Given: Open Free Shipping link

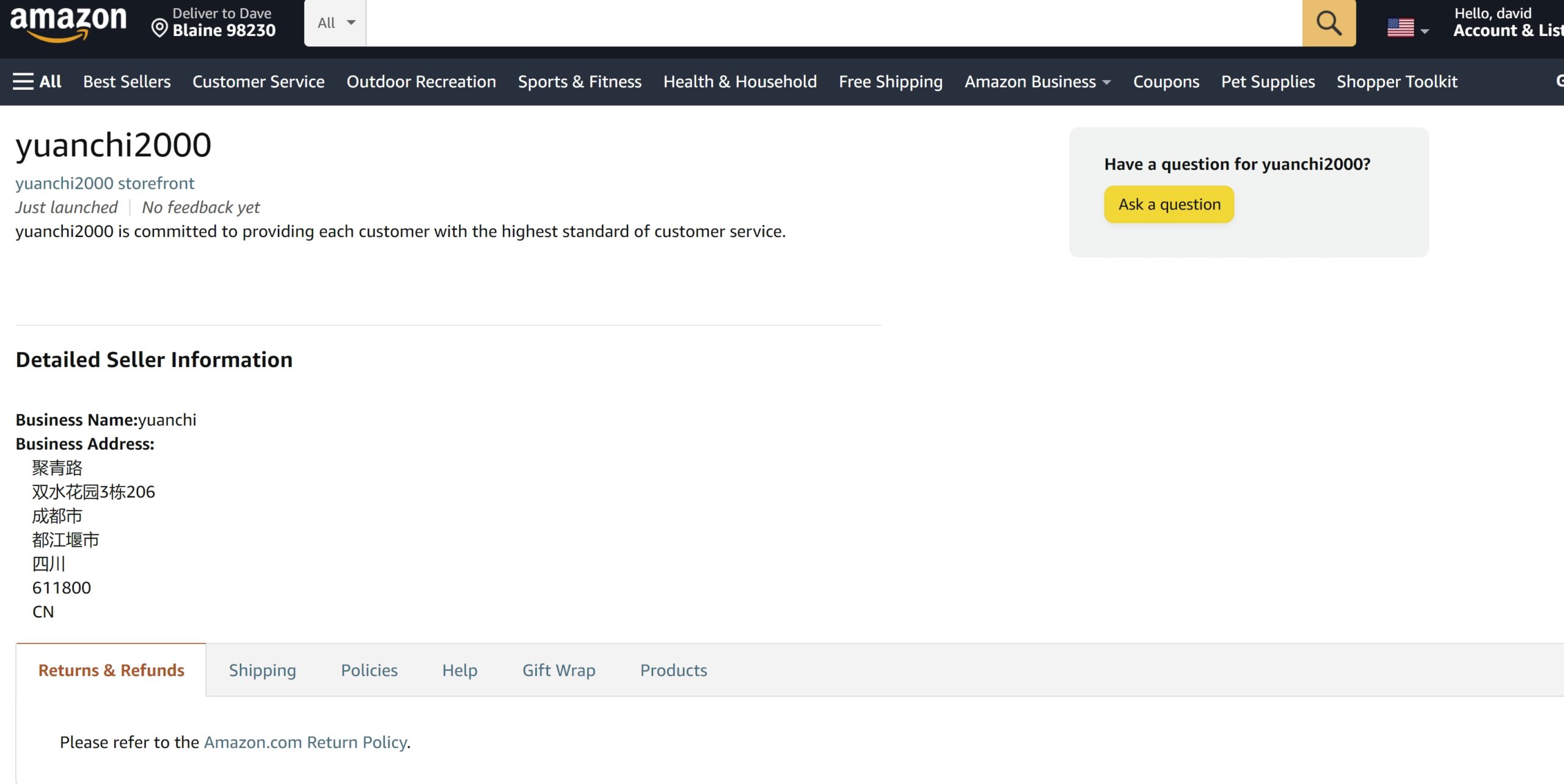Looking at the screenshot, I should [891, 81].
